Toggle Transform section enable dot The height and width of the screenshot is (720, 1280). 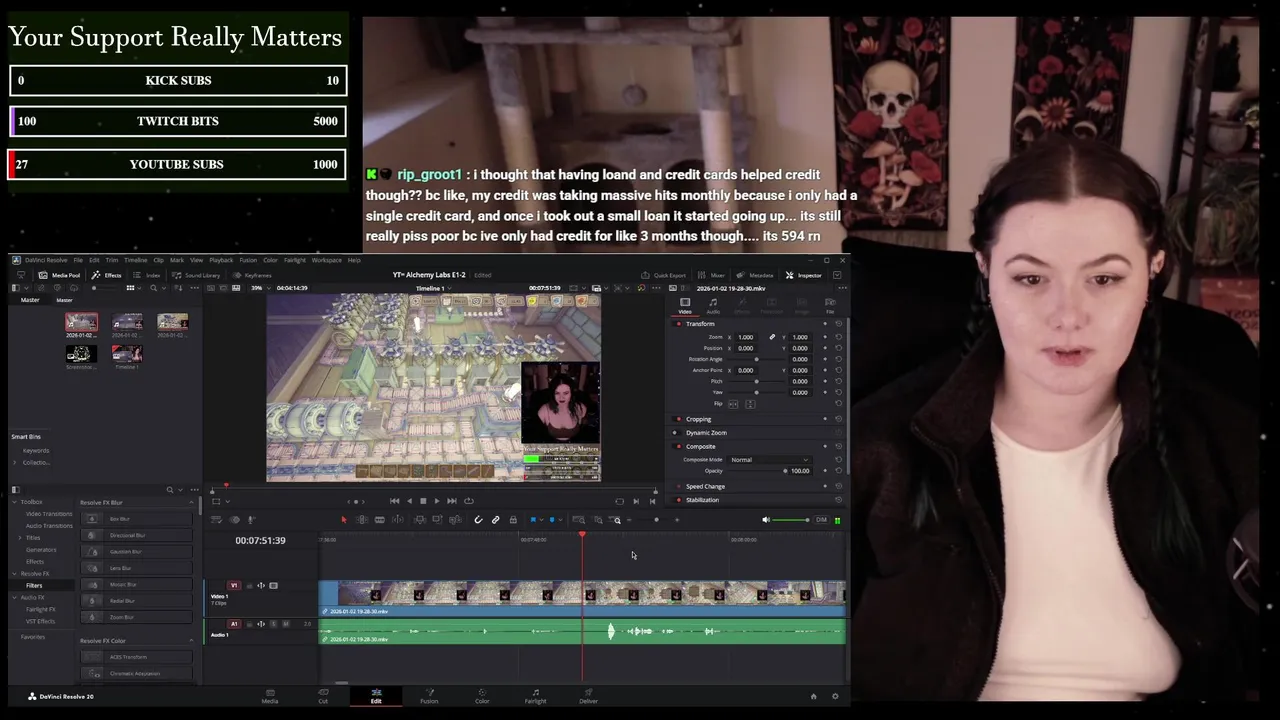click(x=679, y=324)
